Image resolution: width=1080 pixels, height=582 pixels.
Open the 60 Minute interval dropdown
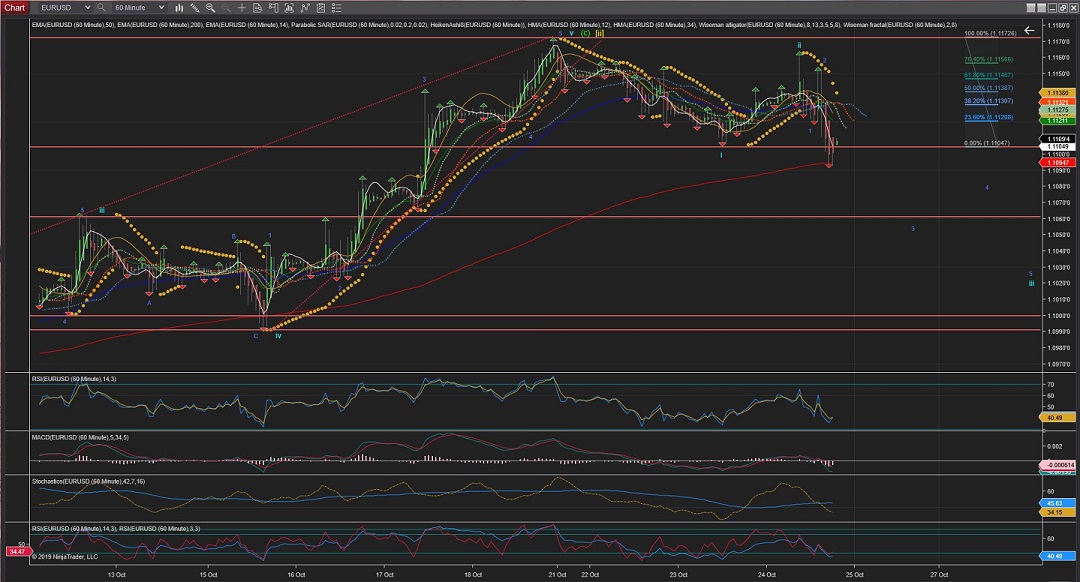(x=138, y=8)
